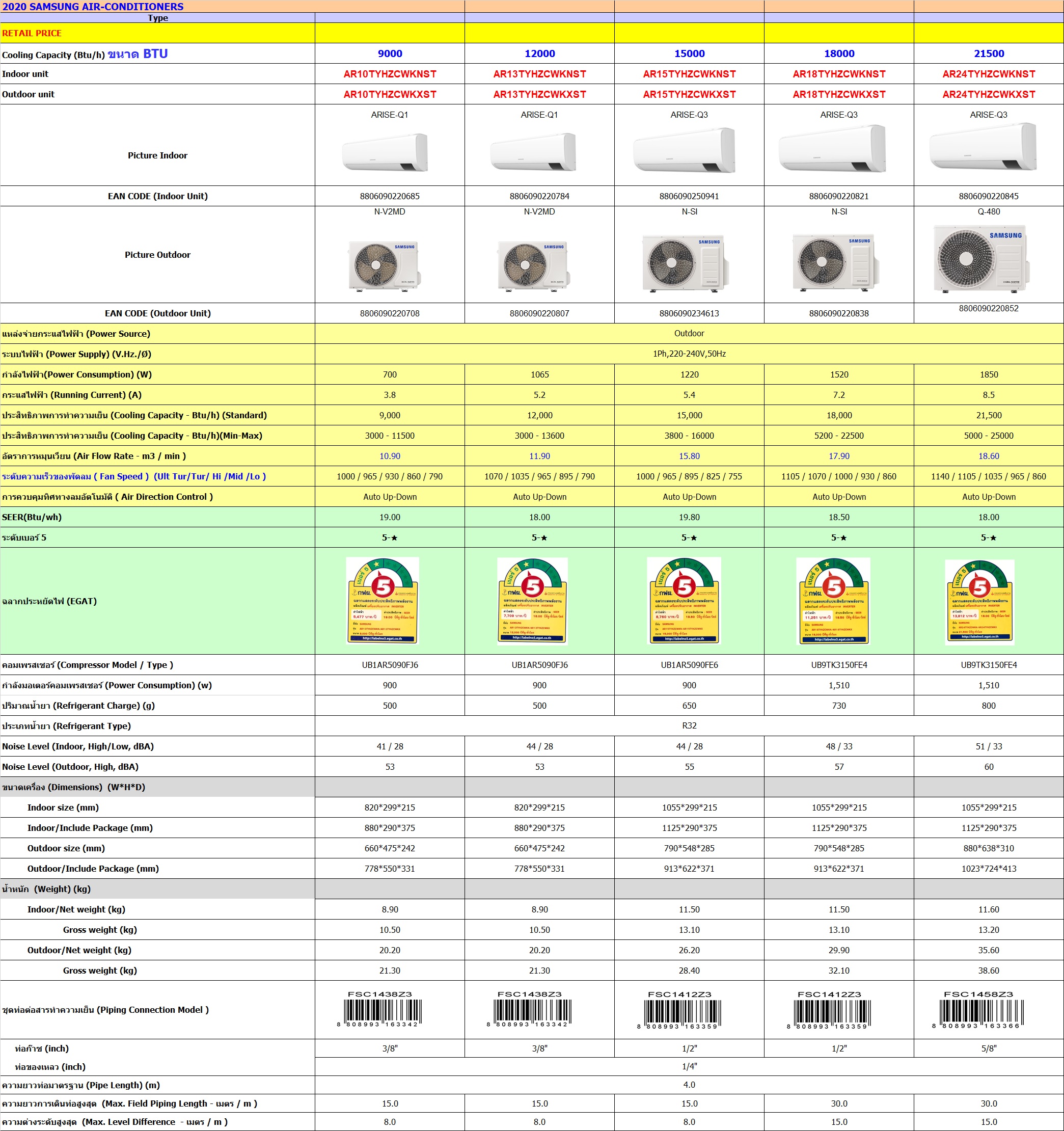Select indoor model AR10TYHZCWKNST
This screenshot has height=1131, width=1064.
(x=390, y=74)
